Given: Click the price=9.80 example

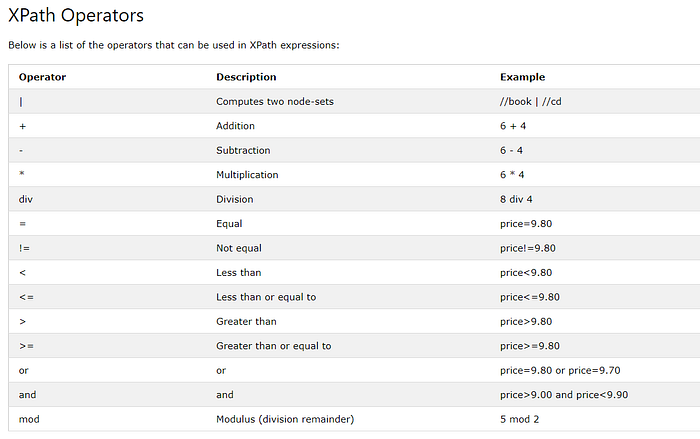Looking at the screenshot, I should 526,224.
